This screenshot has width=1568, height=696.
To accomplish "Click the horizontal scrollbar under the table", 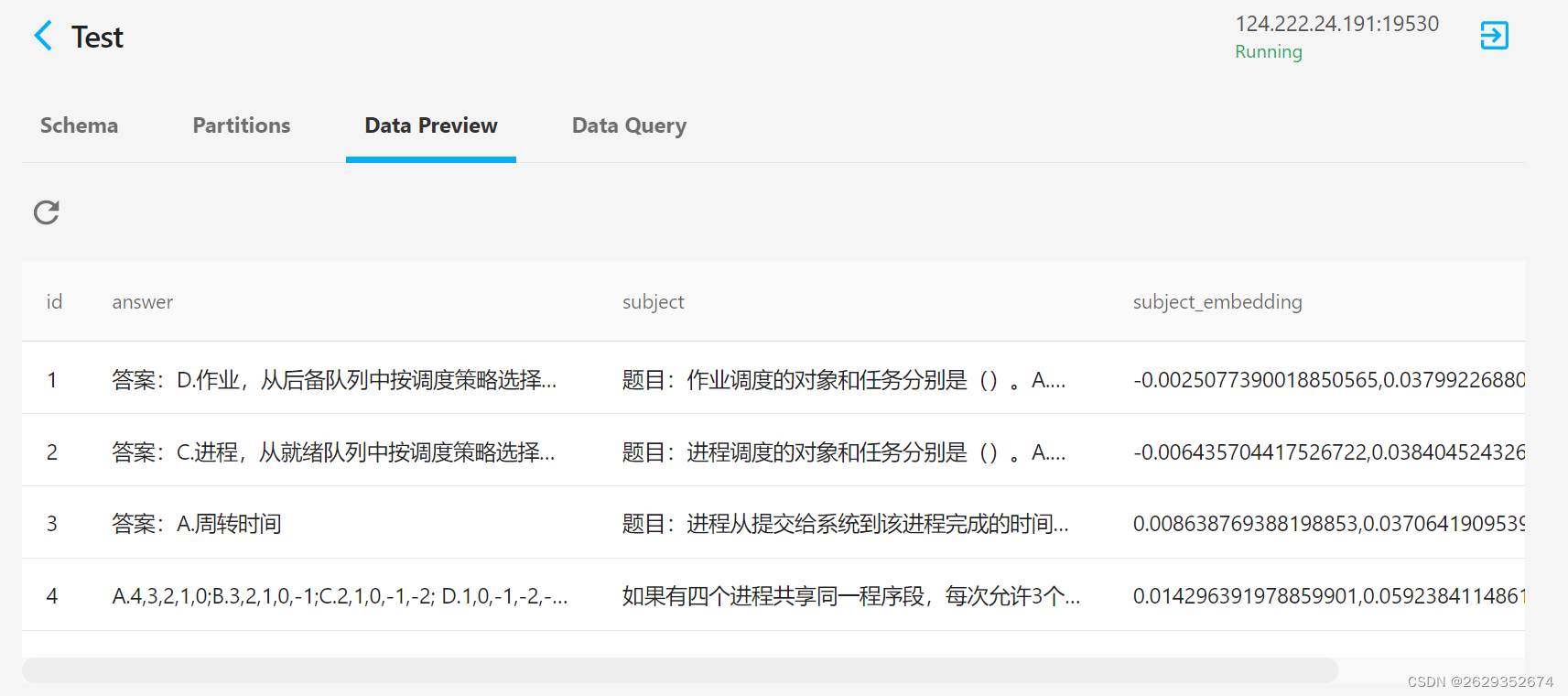I will point(680,670).
